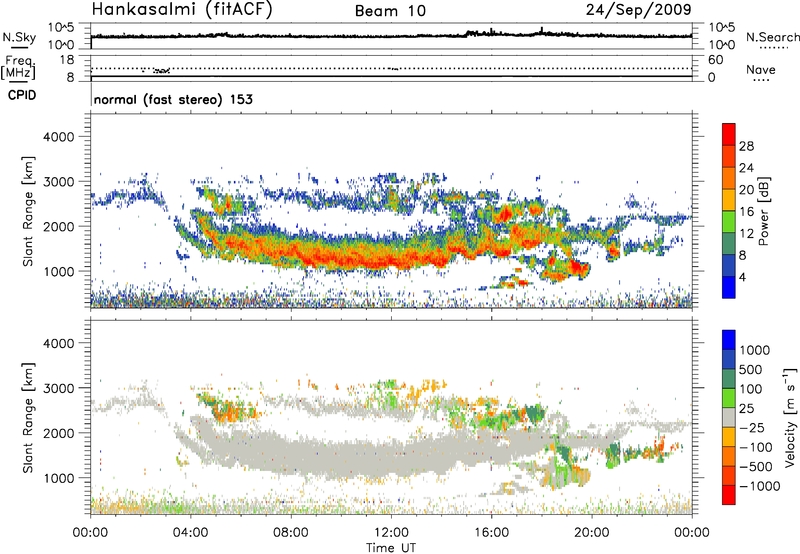Screen dimensions: 800x554
Task: Click the '08:00' time axis label
Action: (x=291, y=533)
